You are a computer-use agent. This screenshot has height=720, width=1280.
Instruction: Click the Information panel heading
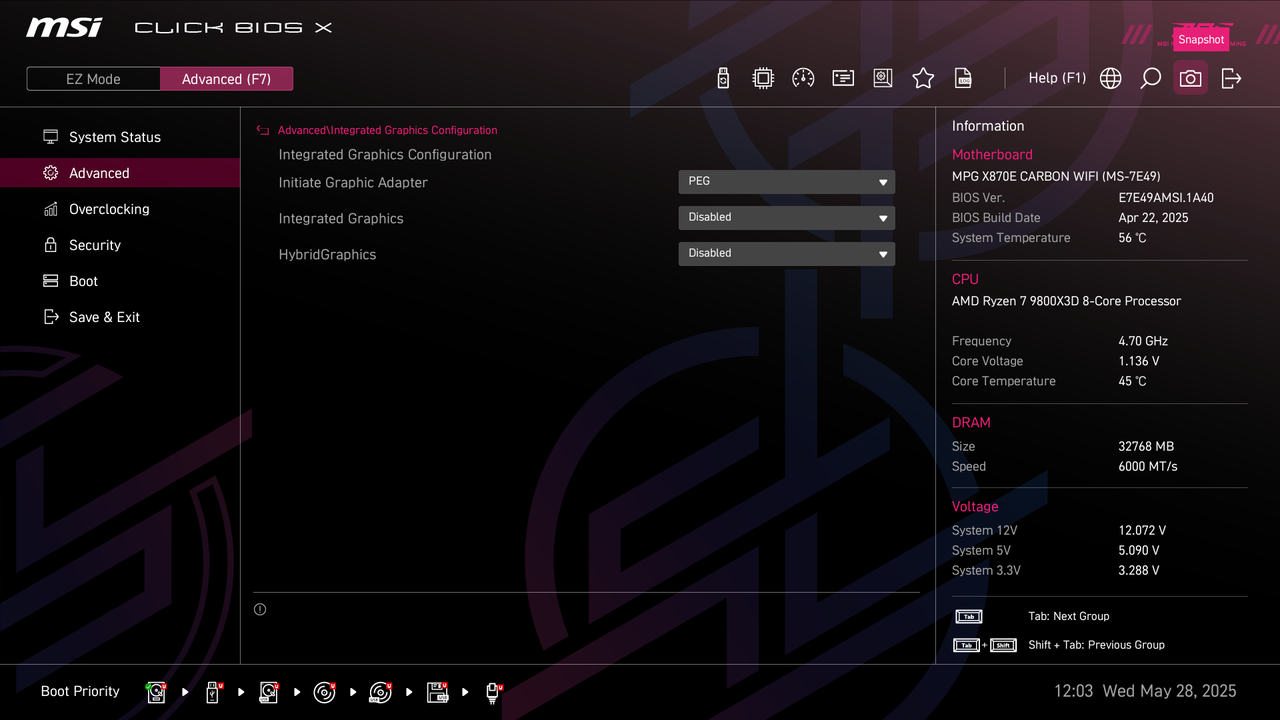988,126
